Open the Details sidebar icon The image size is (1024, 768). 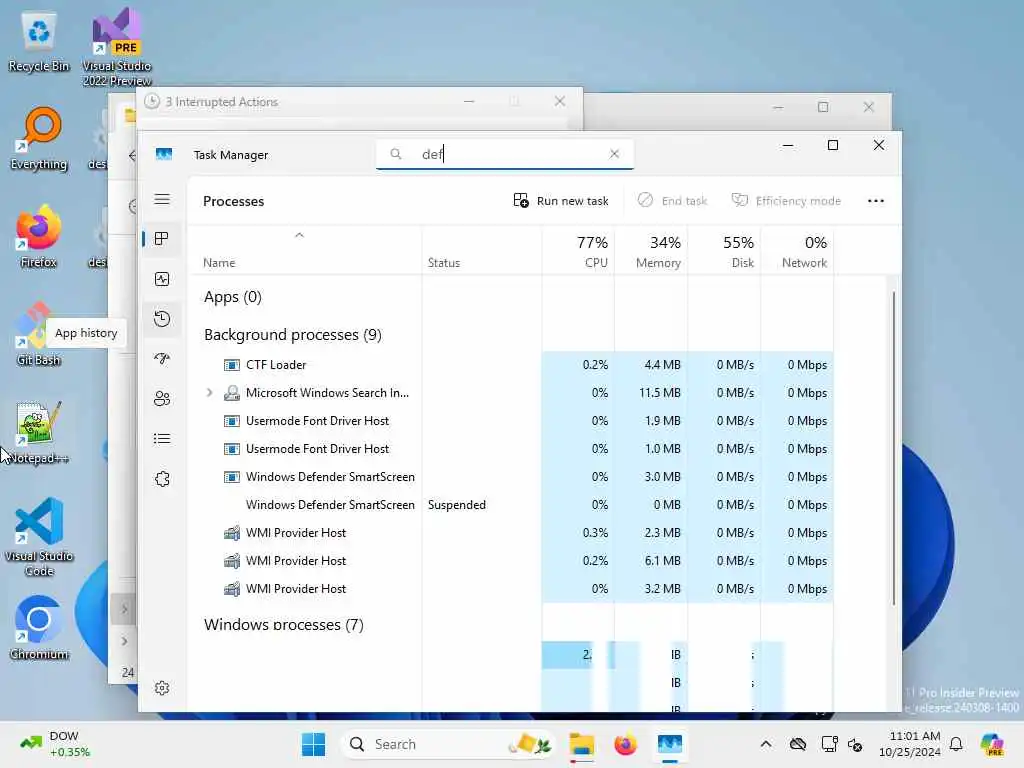click(x=162, y=439)
